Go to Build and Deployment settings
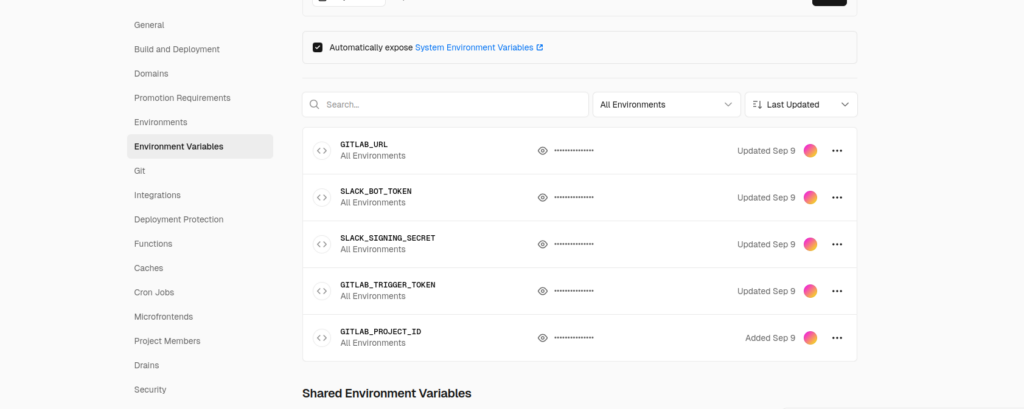The height and width of the screenshot is (409, 1024). coord(177,49)
